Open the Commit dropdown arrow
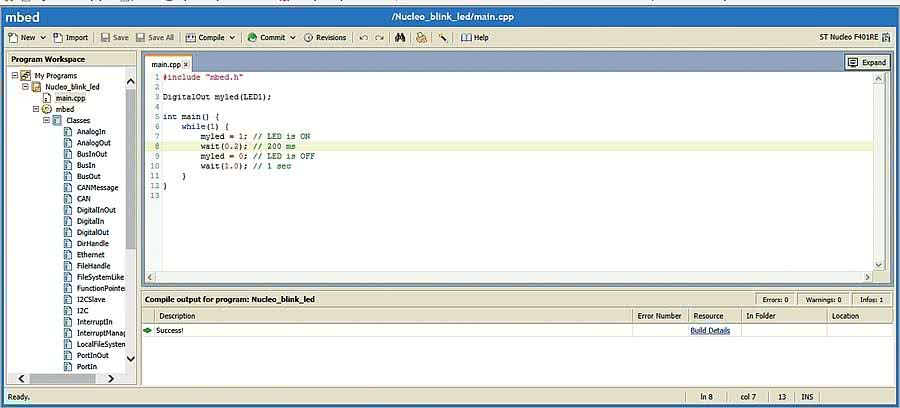This screenshot has height=408, width=900. pyautogui.click(x=293, y=37)
